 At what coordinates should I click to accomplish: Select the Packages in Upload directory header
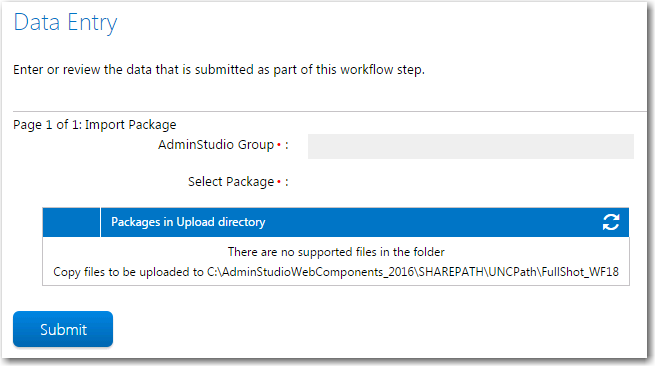point(188,222)
